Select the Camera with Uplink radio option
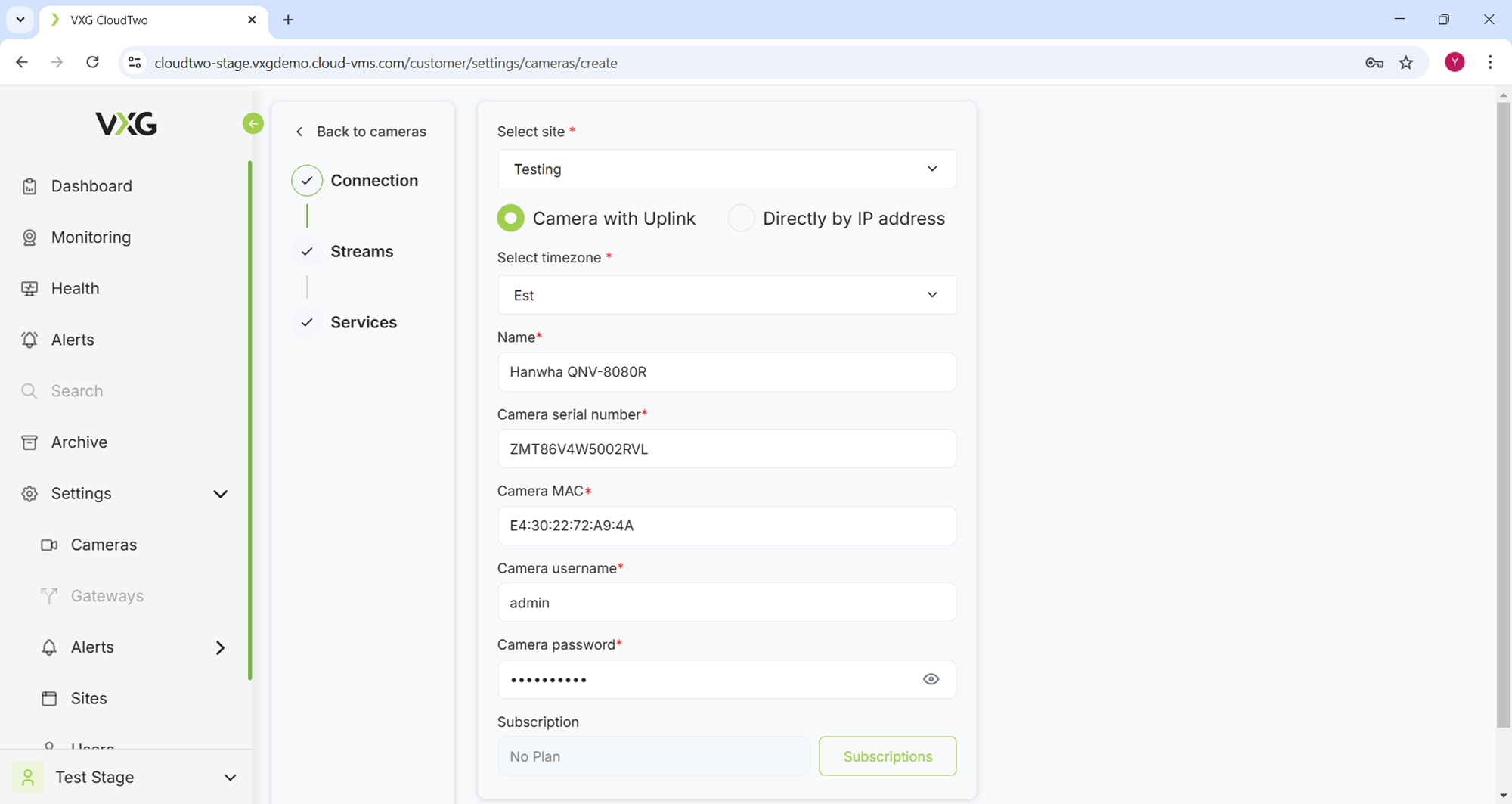1512x804 pixels. (x=511, y=219)
